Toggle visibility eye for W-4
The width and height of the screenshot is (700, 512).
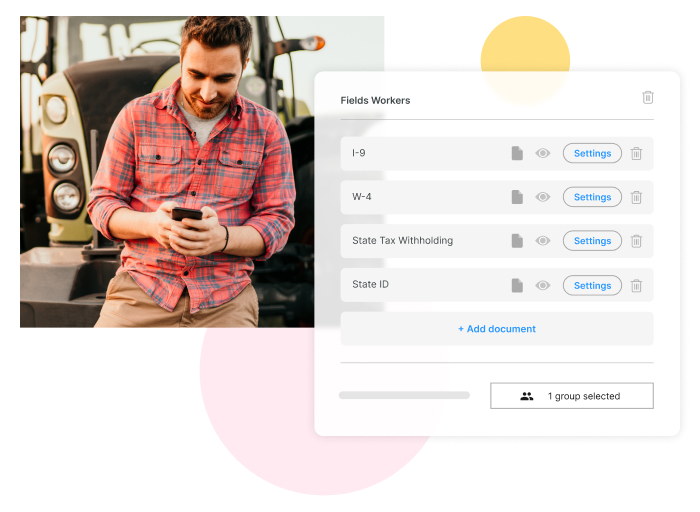coord(543,197)
